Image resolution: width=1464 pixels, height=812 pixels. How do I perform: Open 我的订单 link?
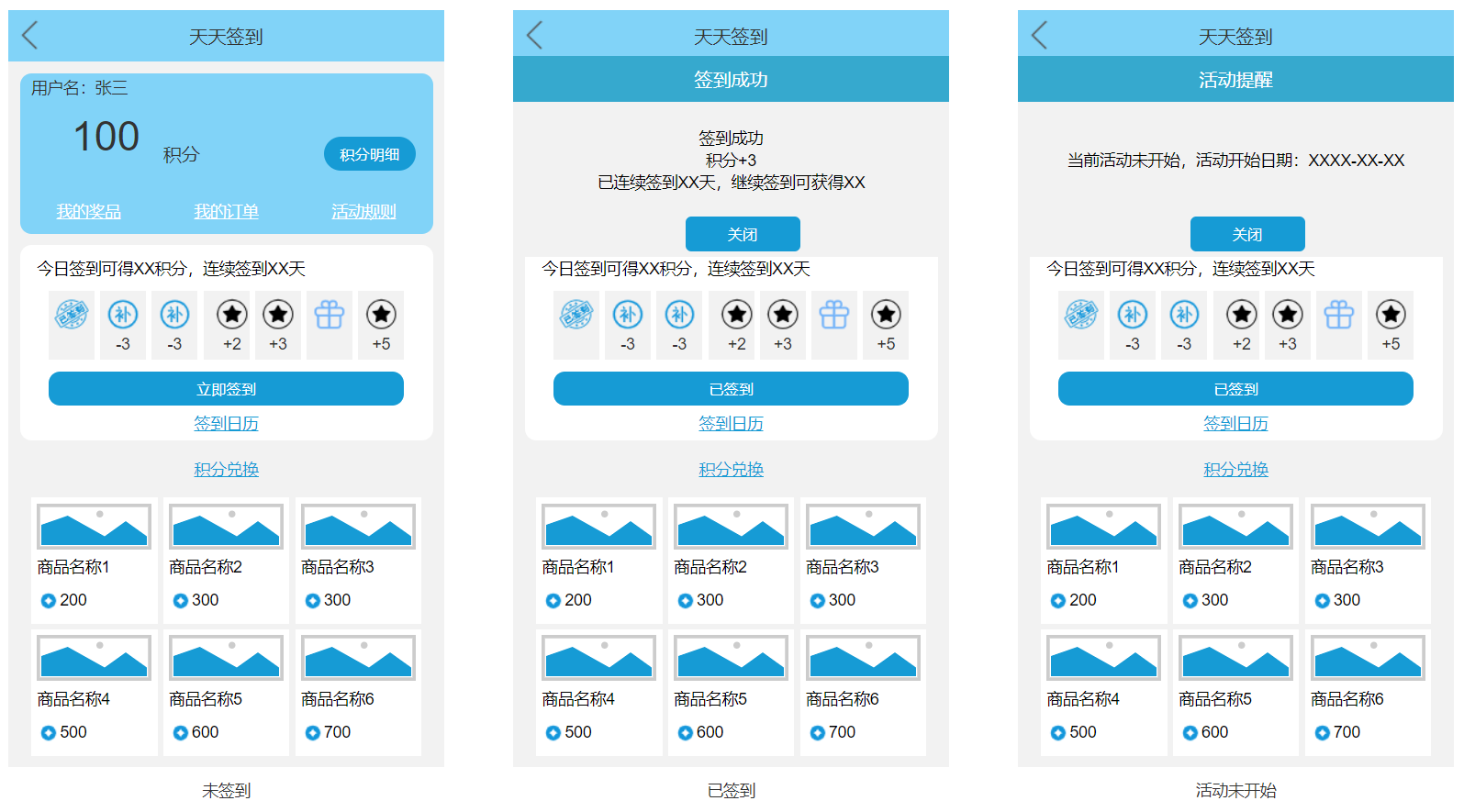(226, 212)
